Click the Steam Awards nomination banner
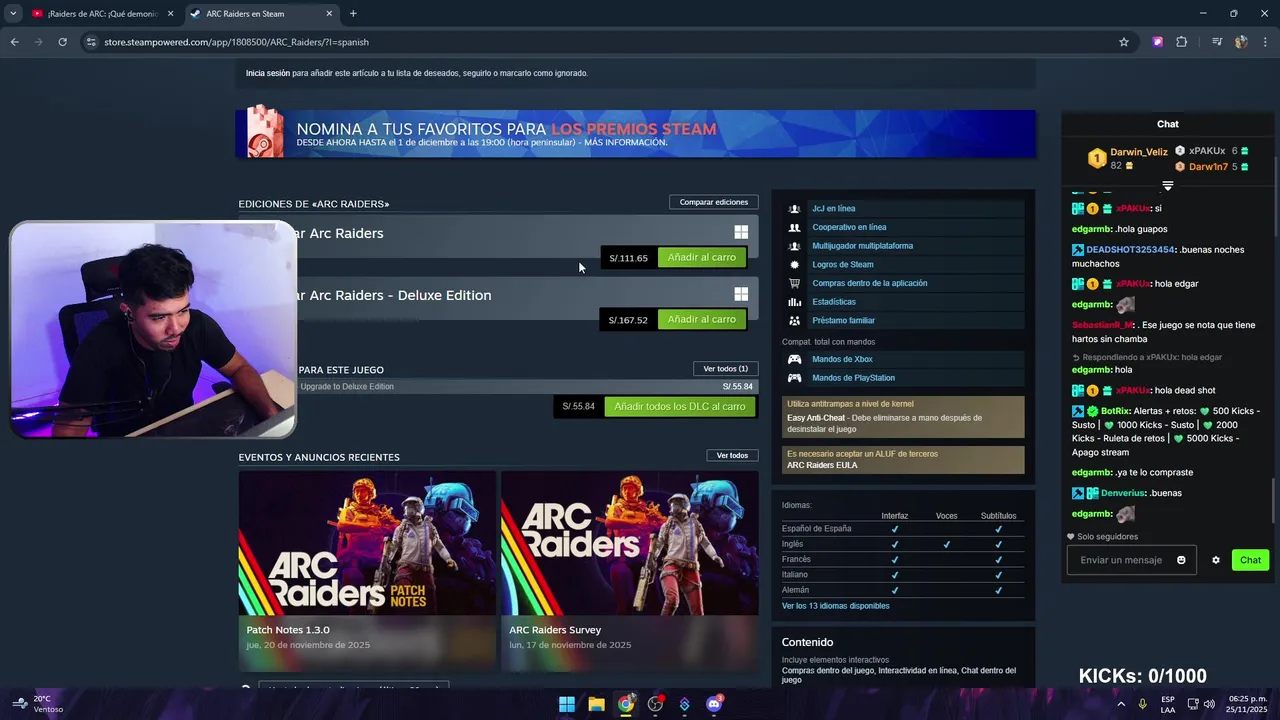The image size is (1280, 720). (x=636, y=133)
